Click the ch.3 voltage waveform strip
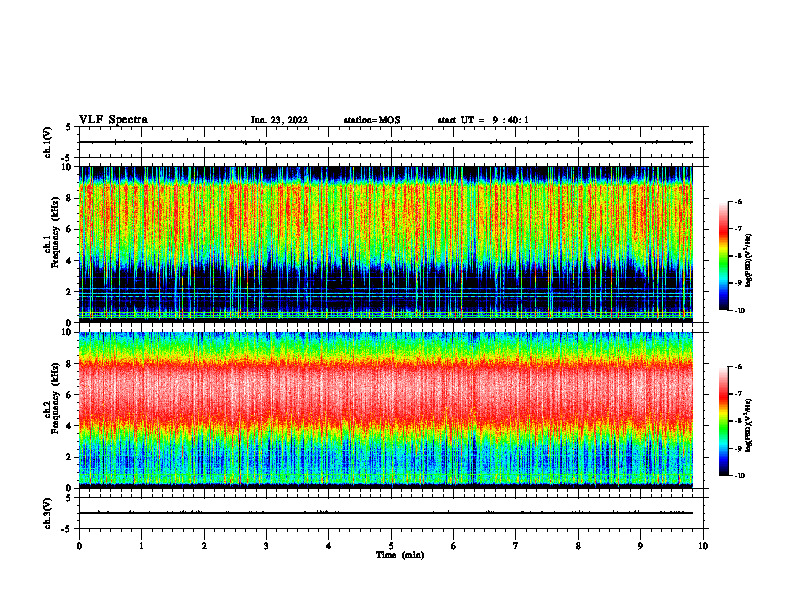Screen dimensions: 792x612 (391, 513)
